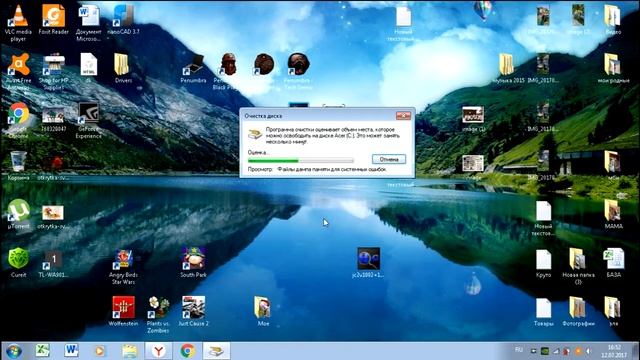Switch to Chrome in the taskbar
640x360 pixels.
point(188,351)
